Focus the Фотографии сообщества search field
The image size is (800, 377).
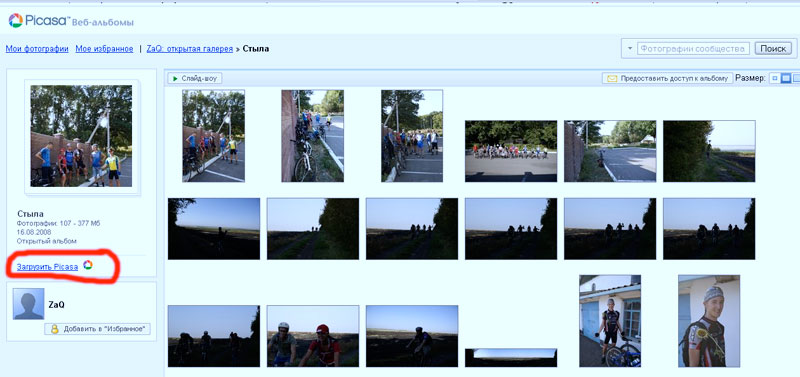(693, 49)
